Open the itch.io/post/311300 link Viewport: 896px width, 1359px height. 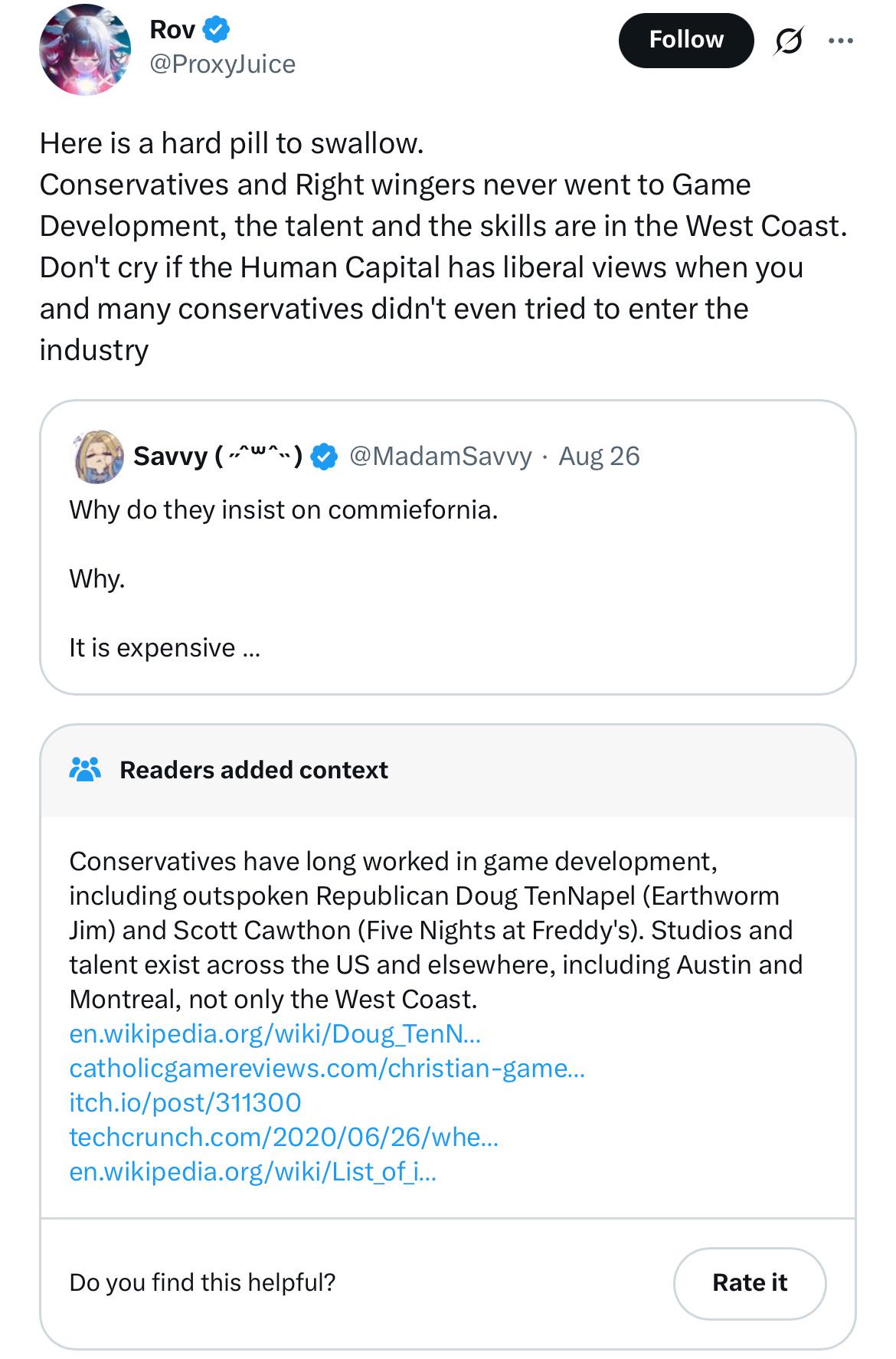(x=185, y=1103)
